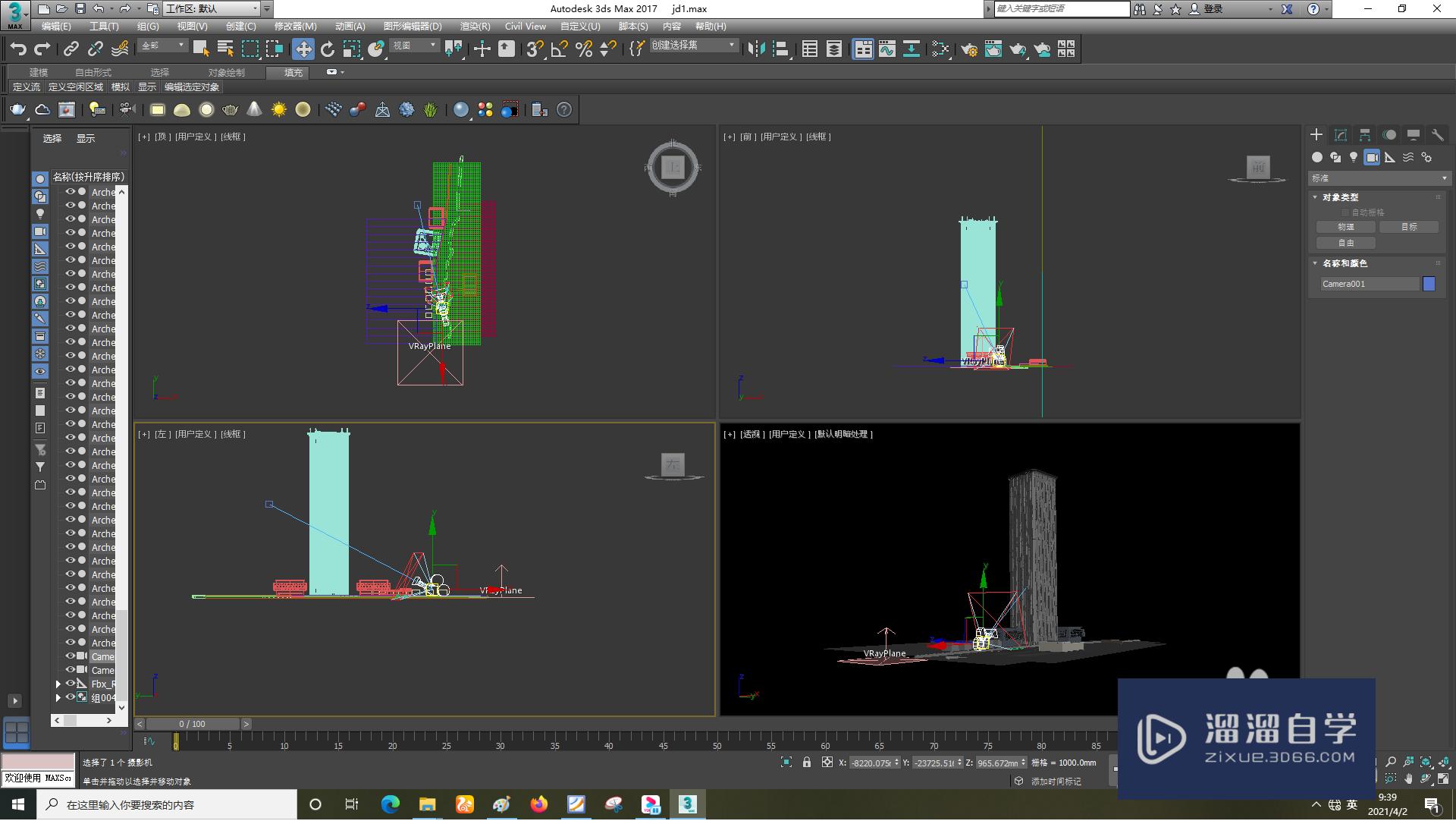The image size is (1456, 821).
Task: Click the 模拟 ribbon button
Action: [121, 87]
